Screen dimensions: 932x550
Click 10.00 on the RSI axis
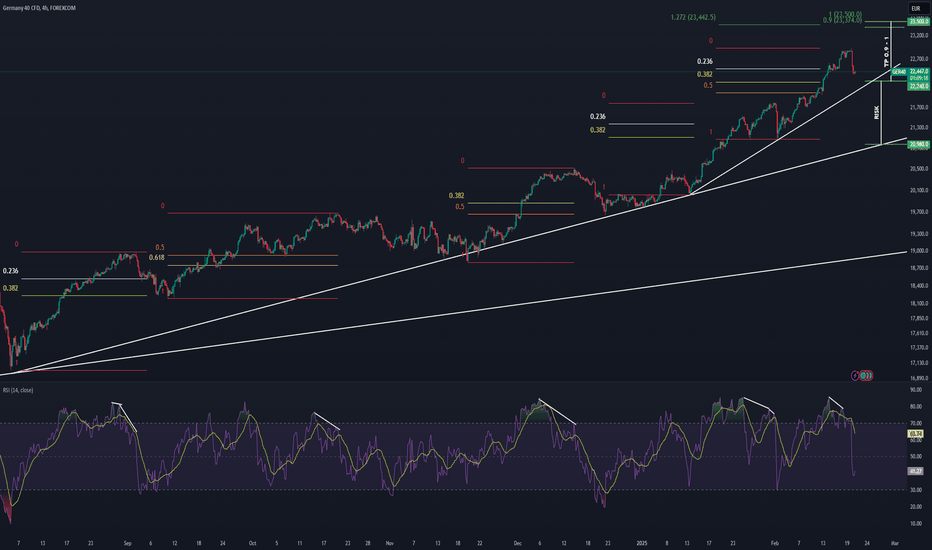[916, 524]
